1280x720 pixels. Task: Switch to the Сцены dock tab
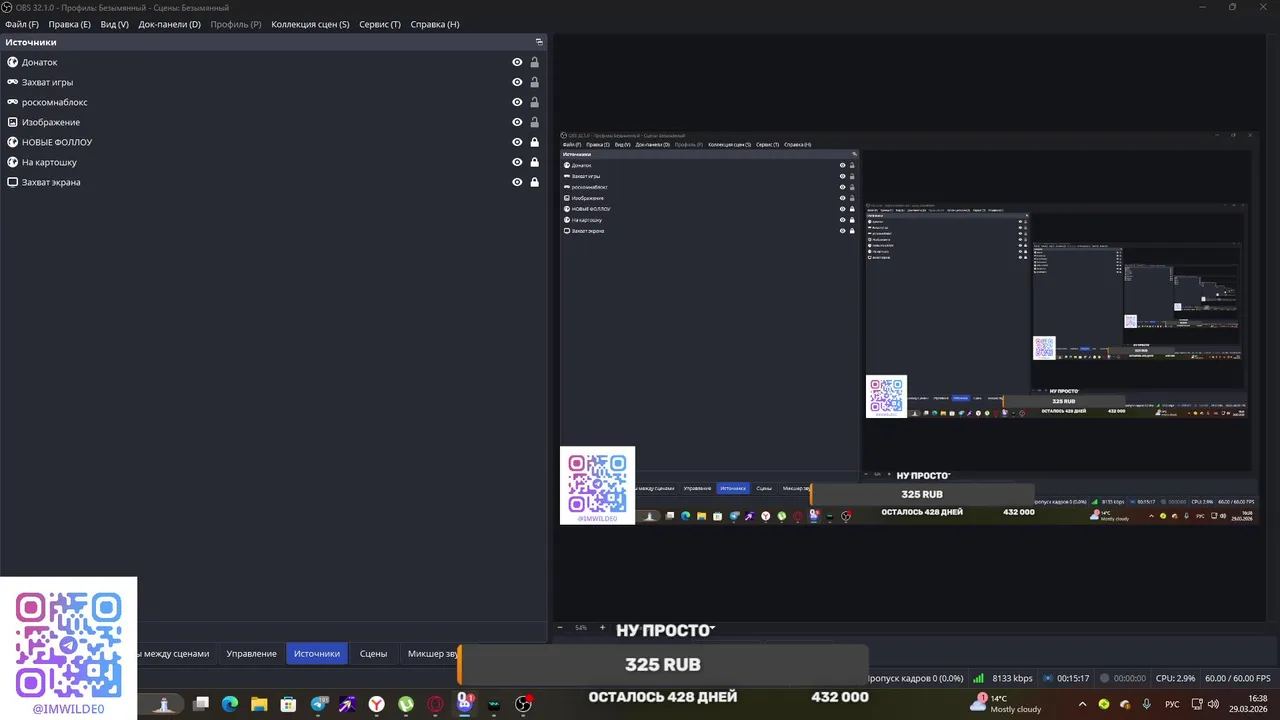373,653
